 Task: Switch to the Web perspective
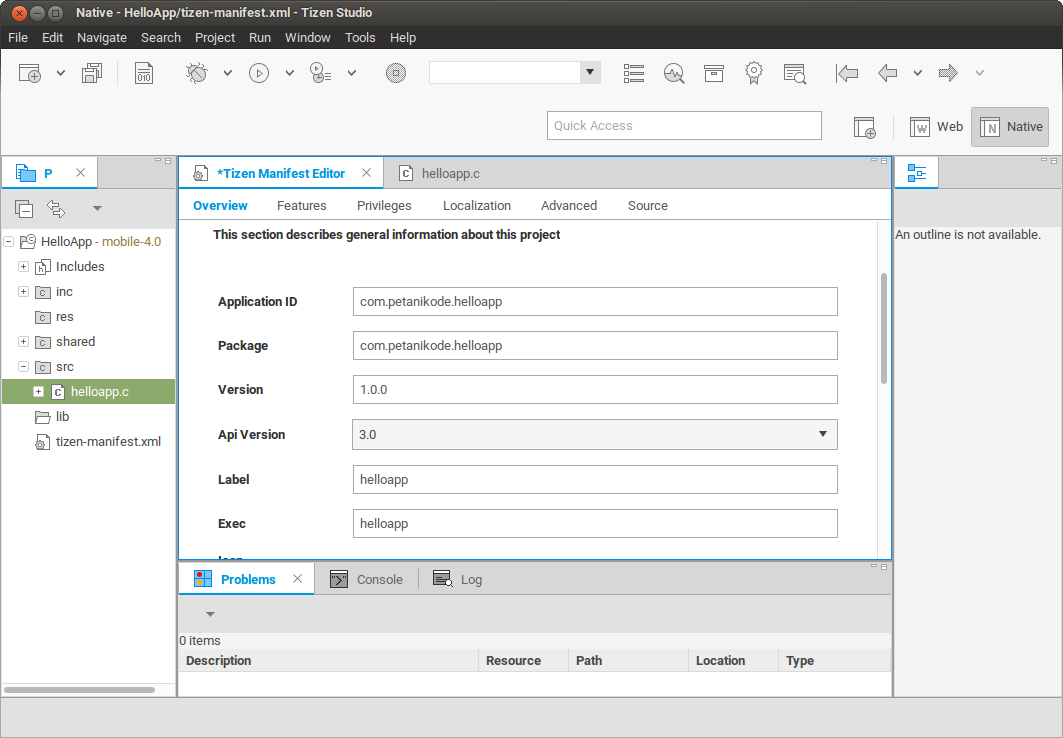tap(936, 127)
